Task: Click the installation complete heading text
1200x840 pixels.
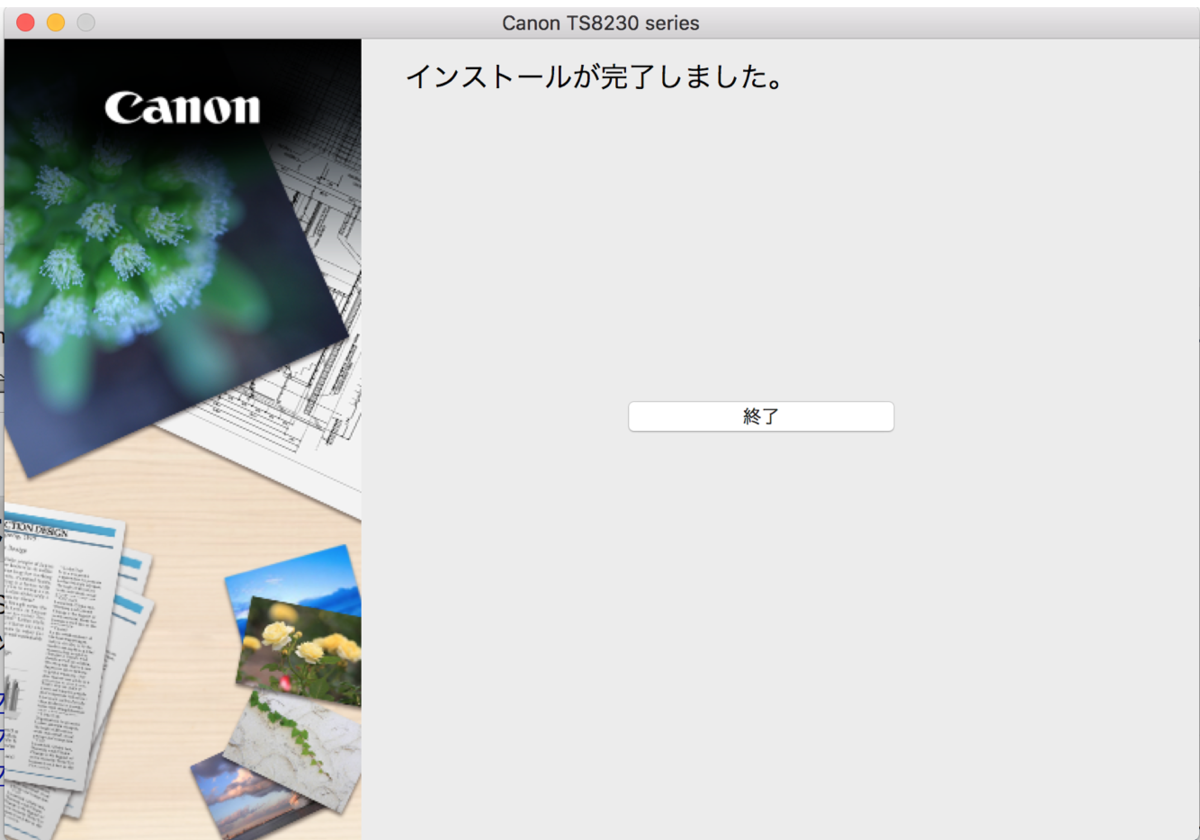Action: pyautogui.click(x=595, y=78)
